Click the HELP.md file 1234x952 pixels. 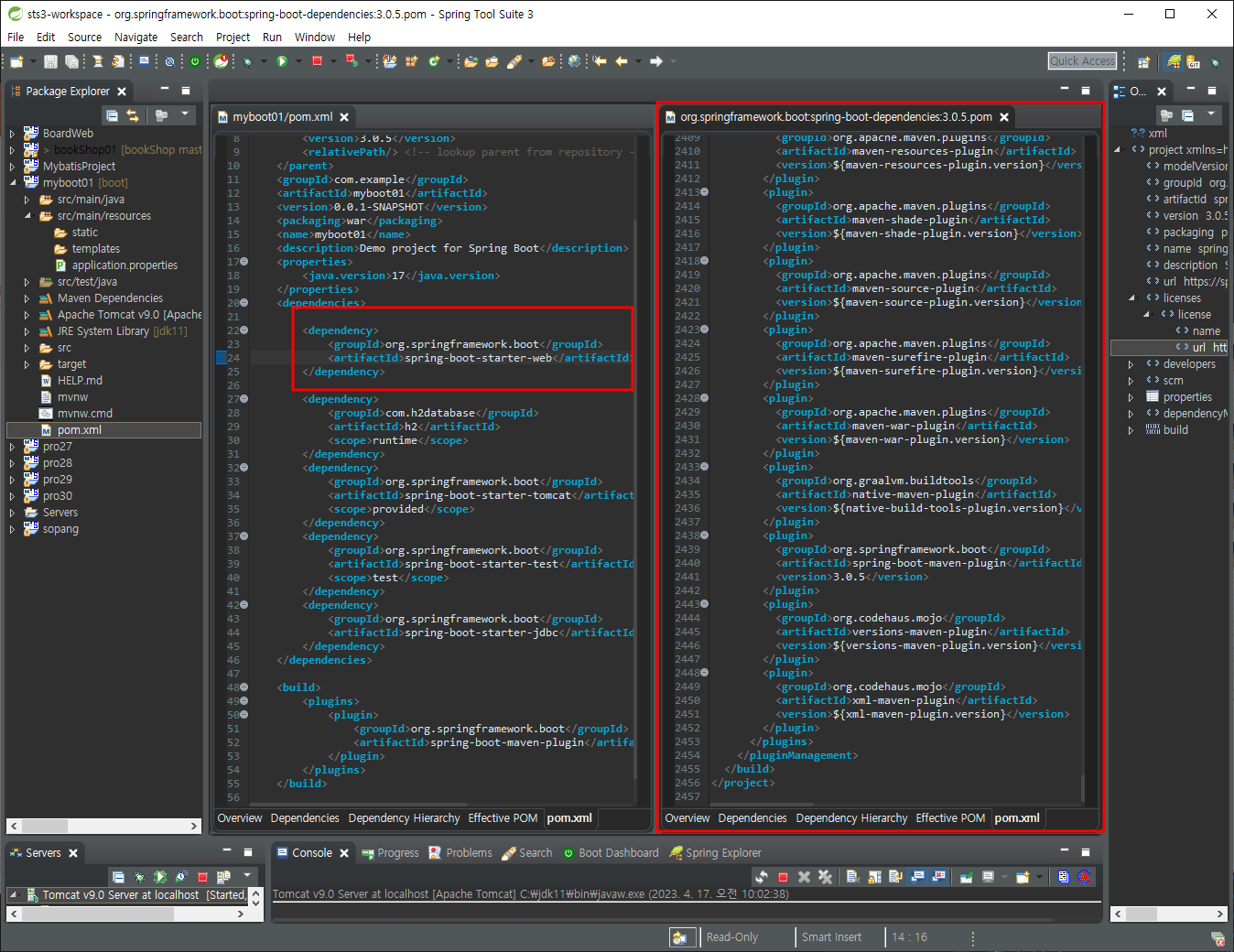pos(80,381)
